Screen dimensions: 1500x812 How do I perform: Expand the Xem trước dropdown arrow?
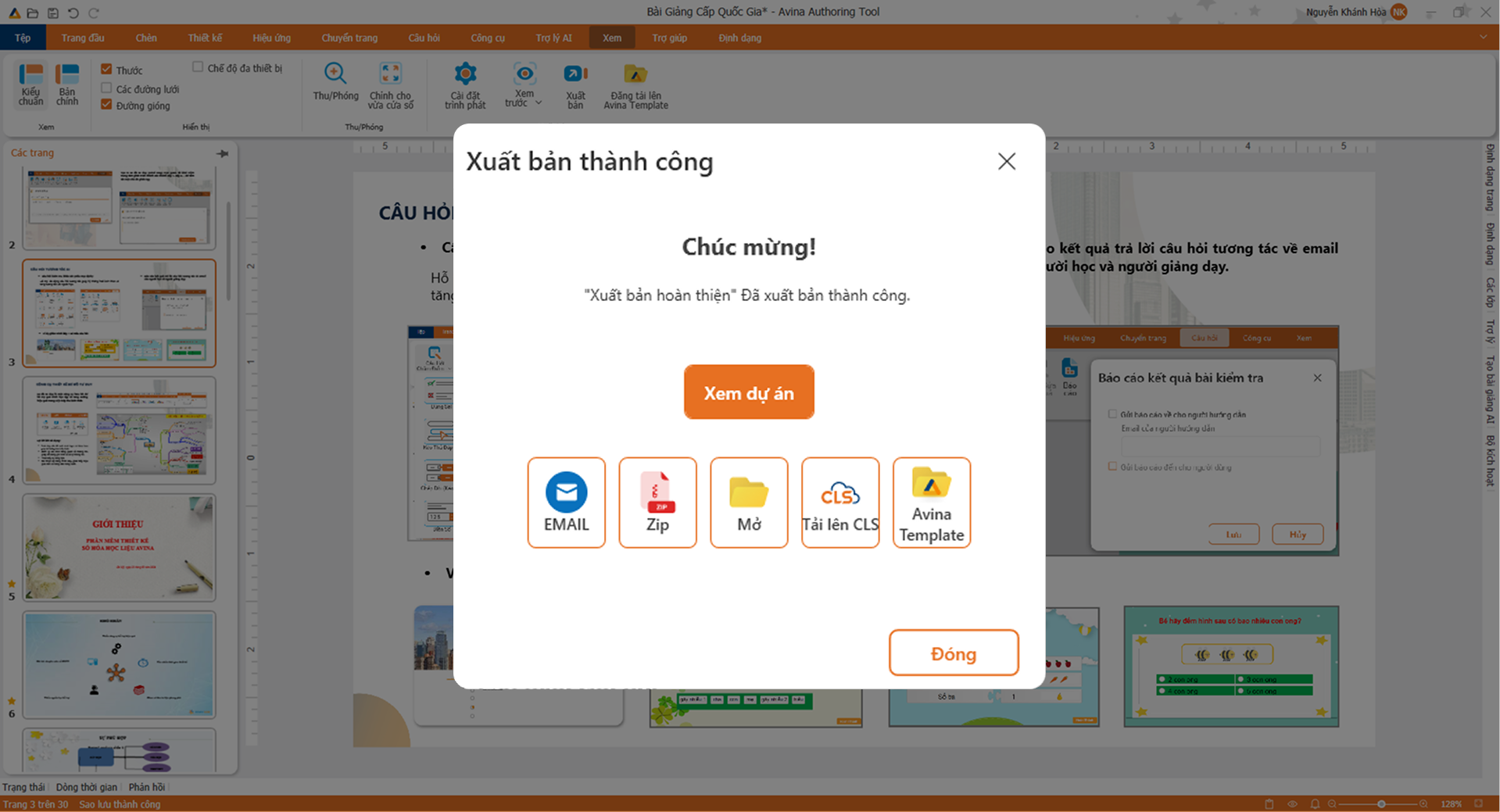(x=539, y=103)
